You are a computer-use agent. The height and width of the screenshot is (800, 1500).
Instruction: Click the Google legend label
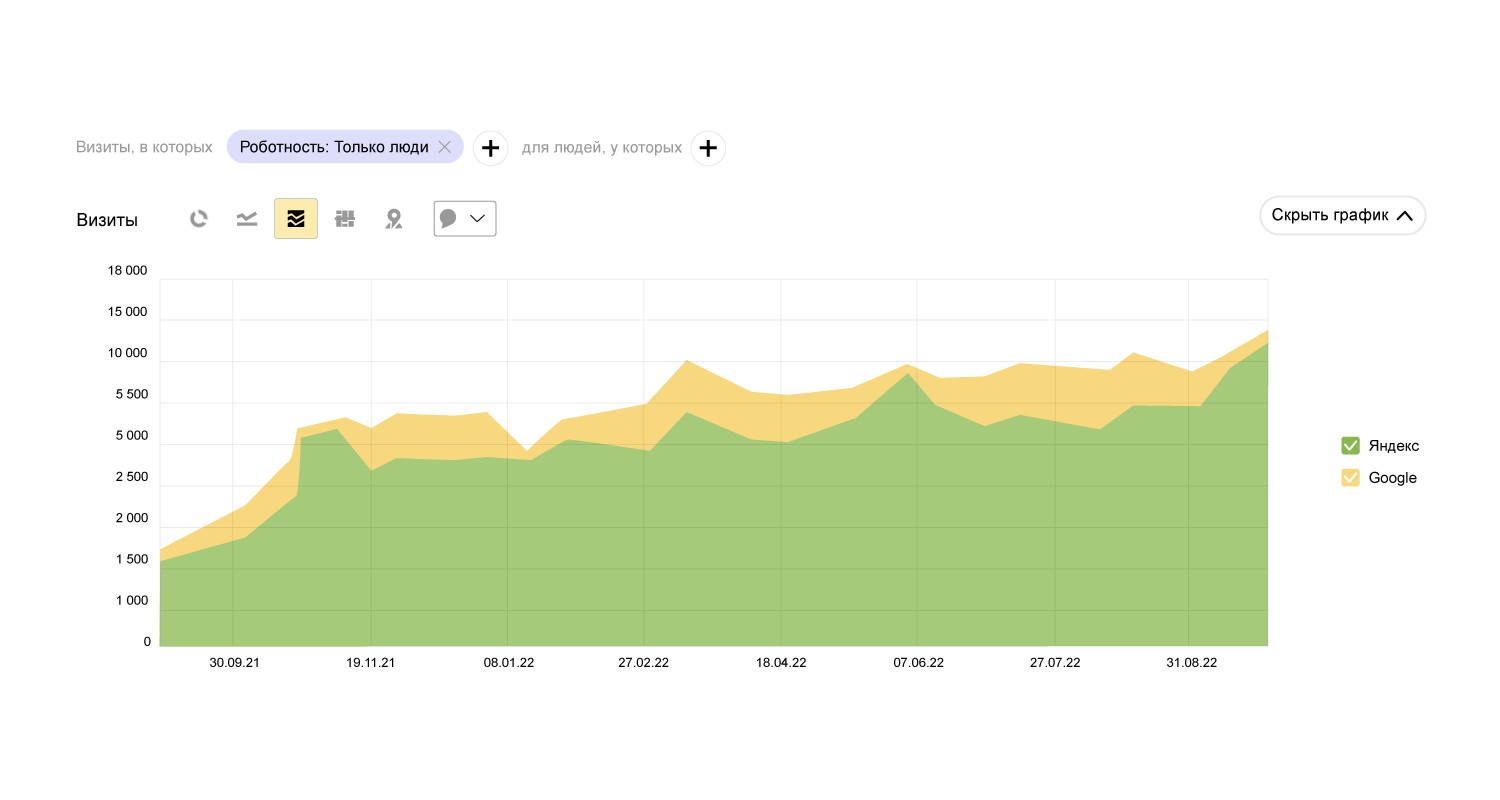click(x=1392, y=478)
